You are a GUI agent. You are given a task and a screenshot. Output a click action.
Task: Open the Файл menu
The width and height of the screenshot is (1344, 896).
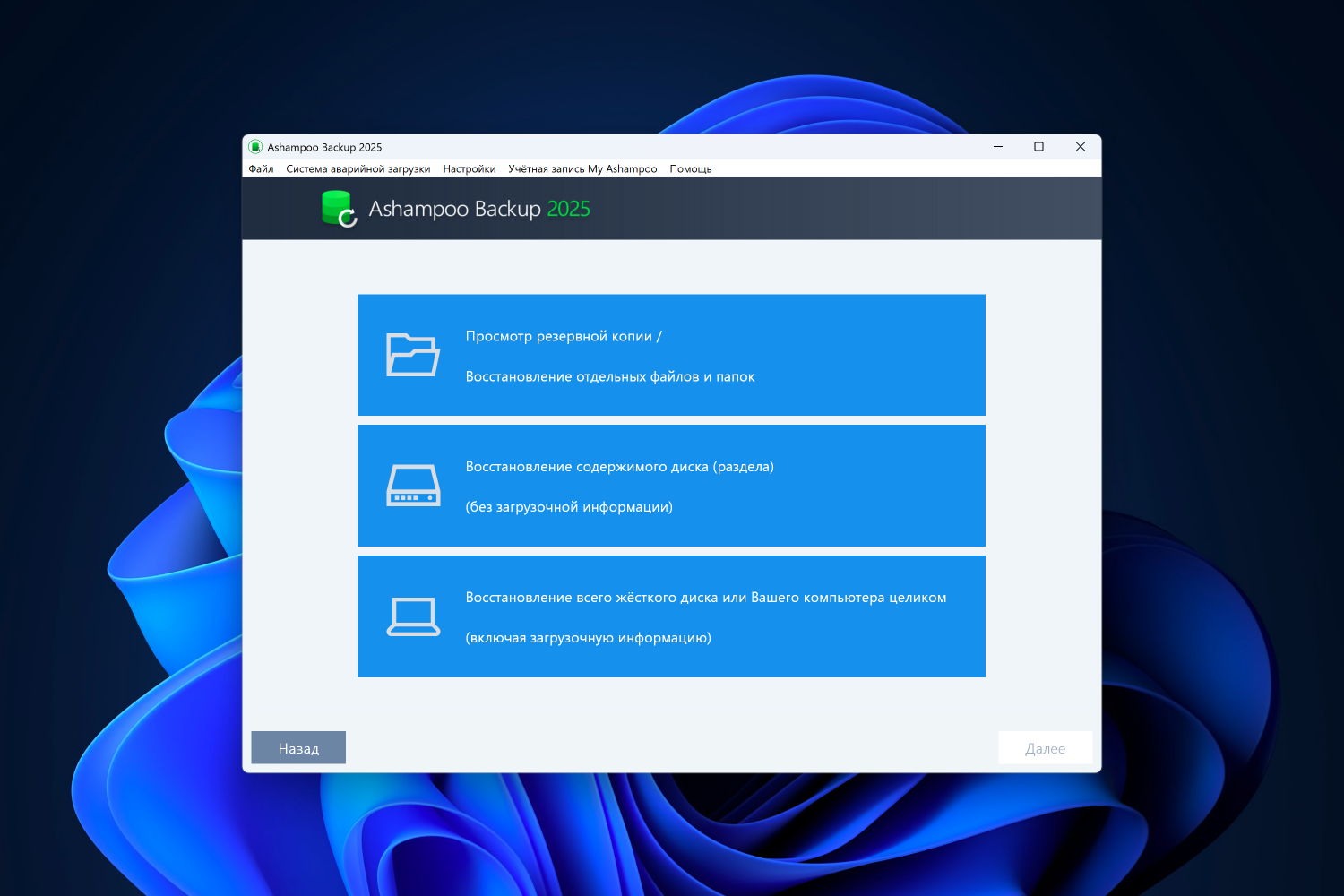[x=261, y=168]
